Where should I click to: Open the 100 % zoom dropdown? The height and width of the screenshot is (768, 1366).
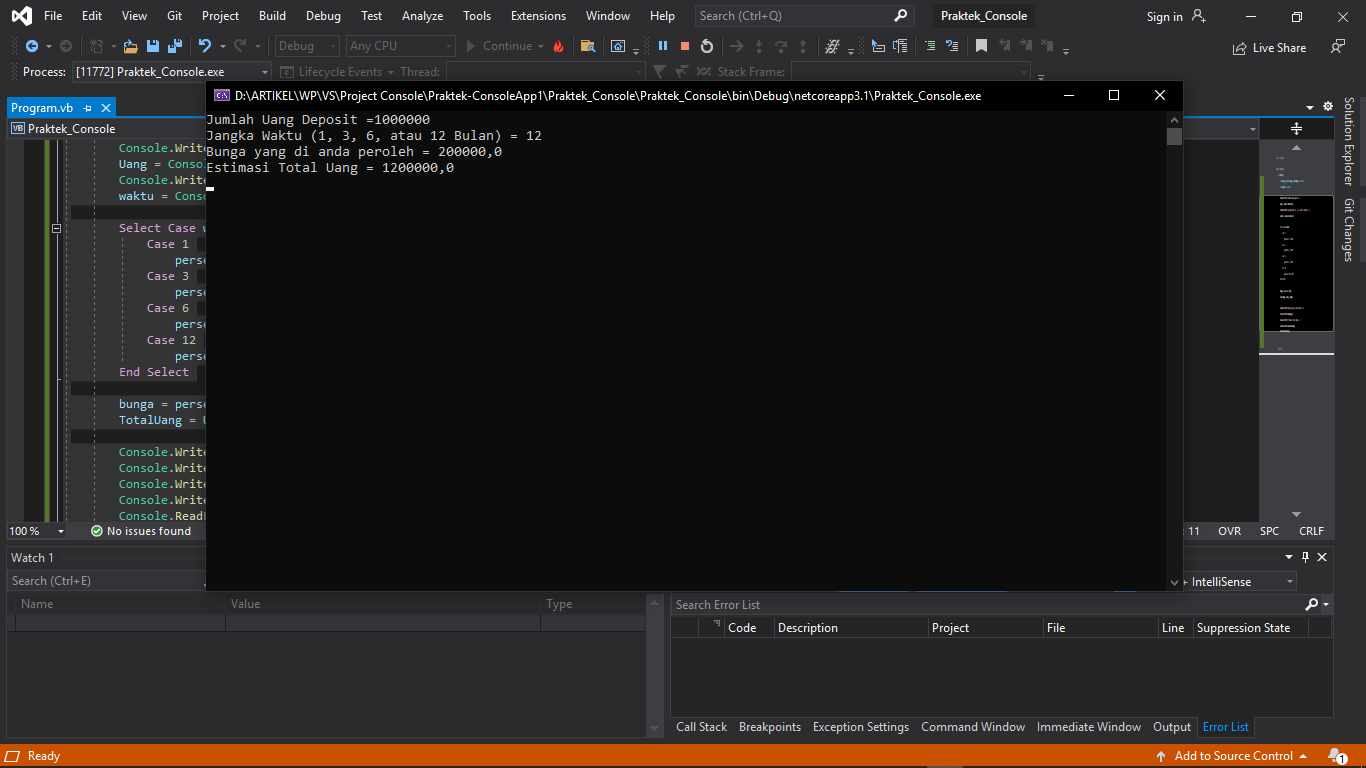click(x=36, y=531)
